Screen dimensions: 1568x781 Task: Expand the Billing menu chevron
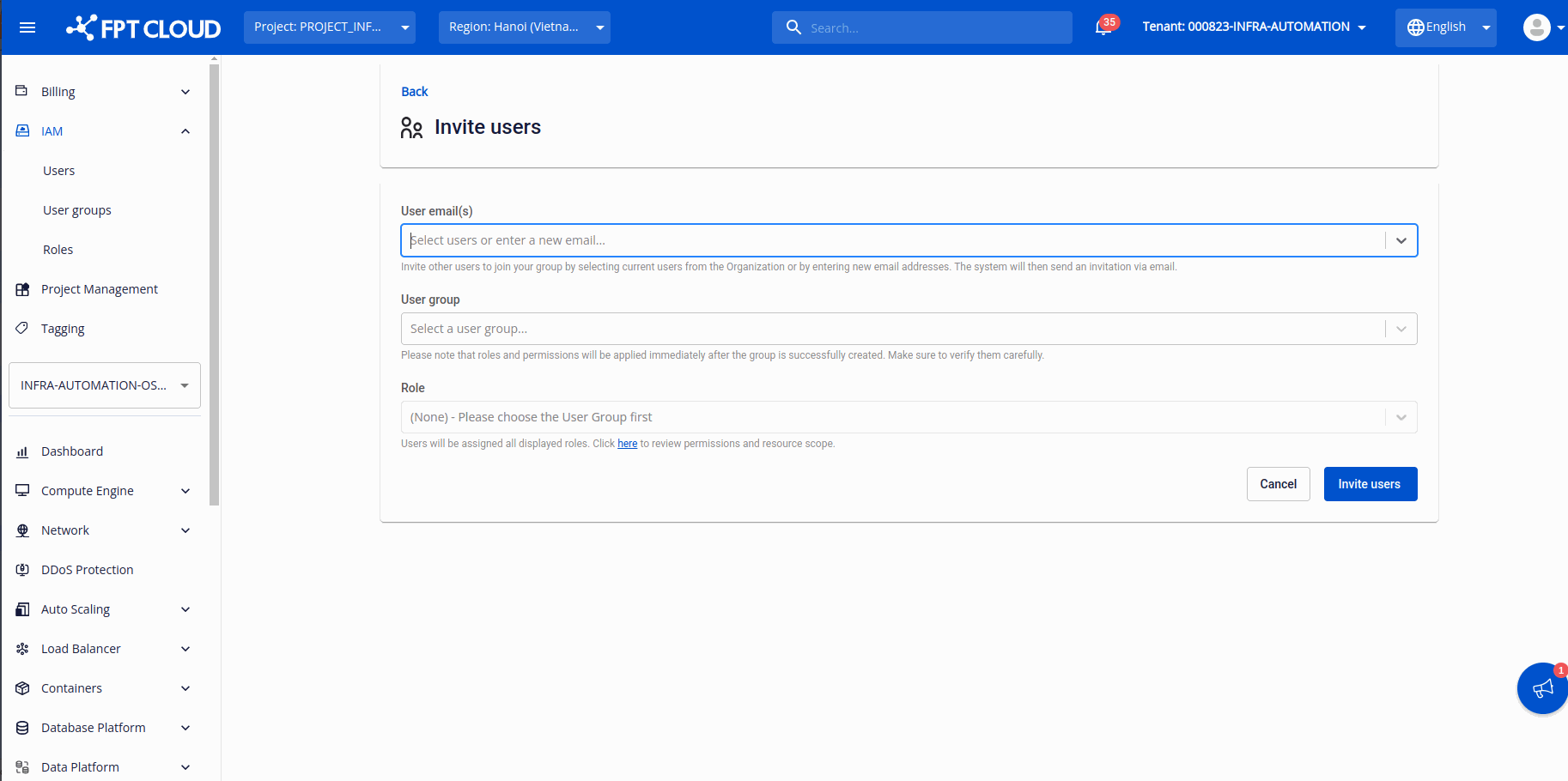click(185, 92)
